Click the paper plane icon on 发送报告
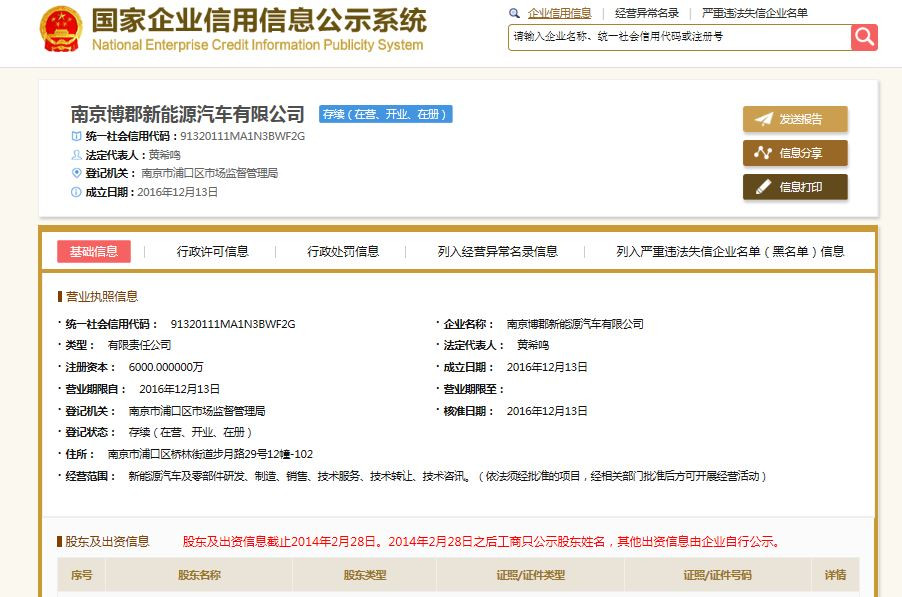902x597 pixels. pos(763,119)
